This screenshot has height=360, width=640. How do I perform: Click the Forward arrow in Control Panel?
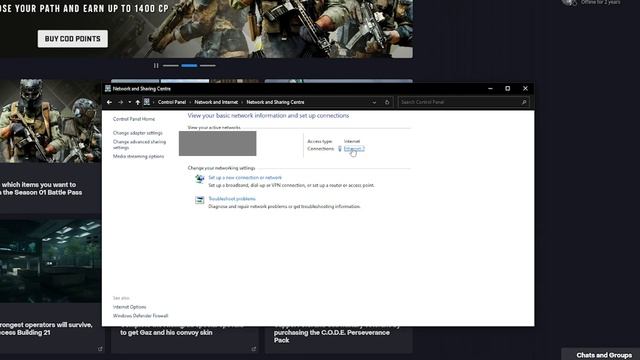(x=120, y=102)
